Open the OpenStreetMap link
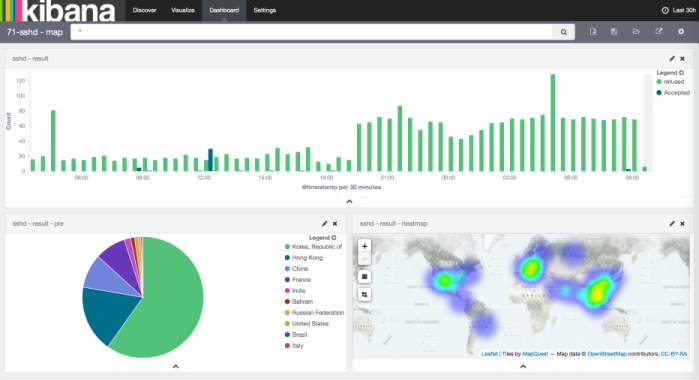The width and height of the screenshot is (699, 380). point(607,354)
